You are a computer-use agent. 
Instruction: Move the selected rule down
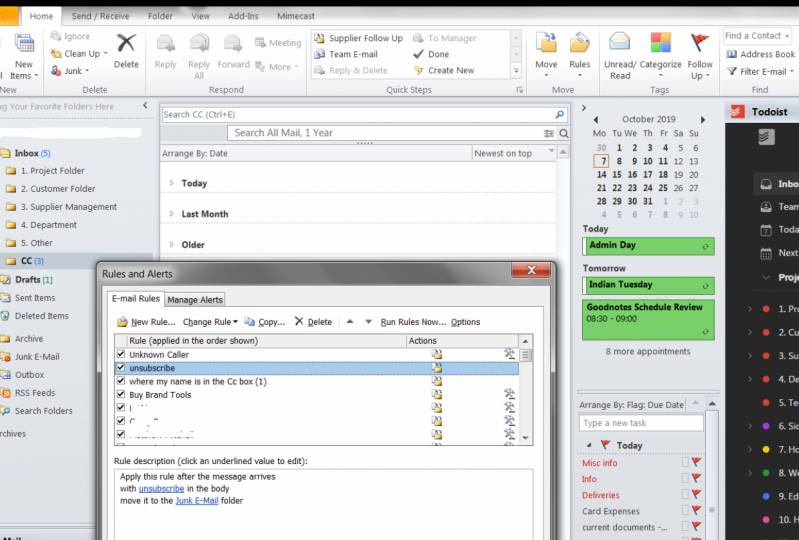click(x=368, y=321)
